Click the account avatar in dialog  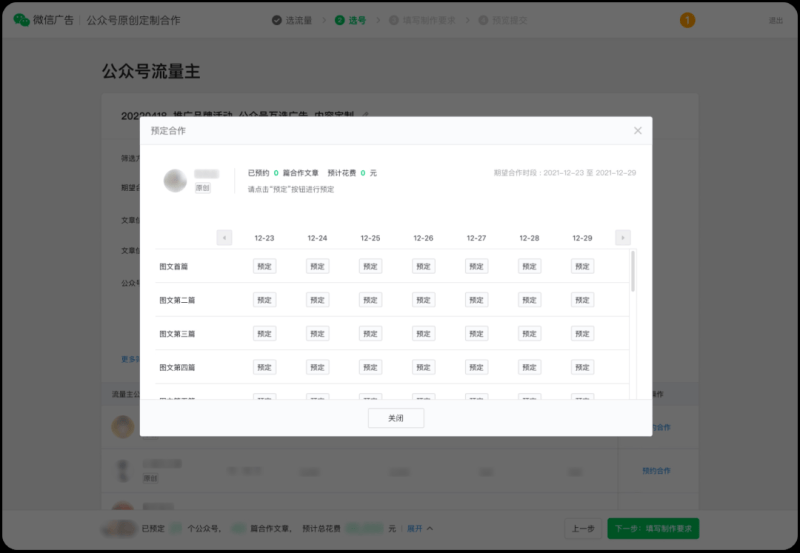pyautogui.click(x=175, y=181)
